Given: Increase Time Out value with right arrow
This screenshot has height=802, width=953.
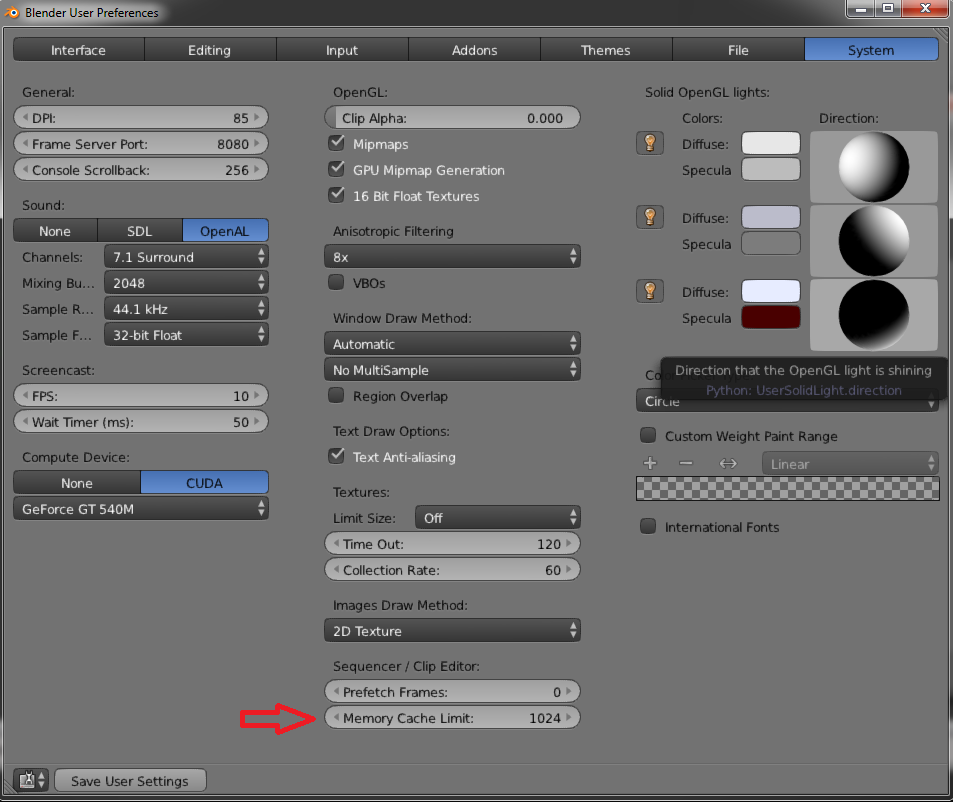Looking at the screenshot, I should [568, 543].
